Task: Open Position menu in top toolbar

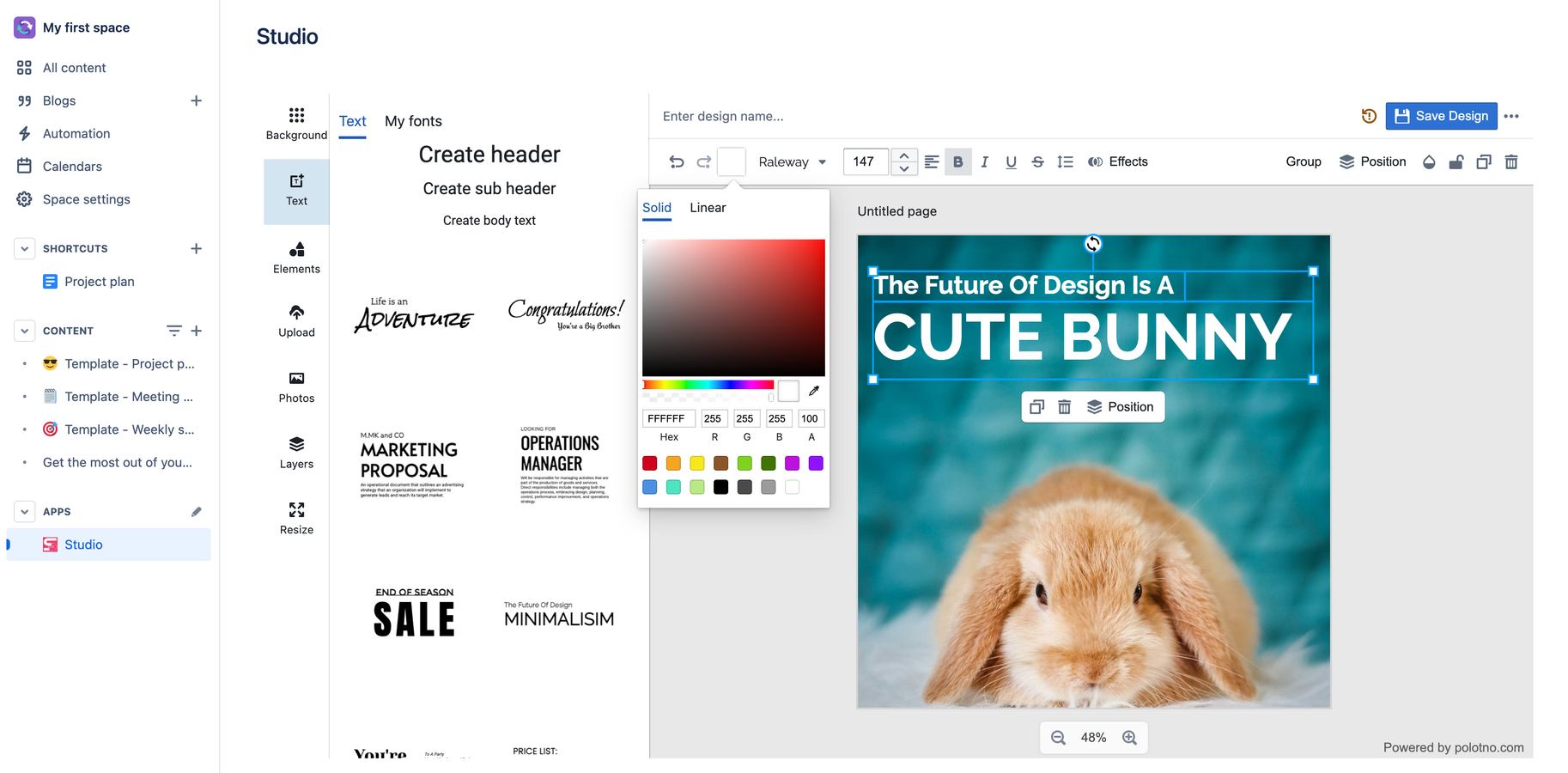Action: [1372, 161]
